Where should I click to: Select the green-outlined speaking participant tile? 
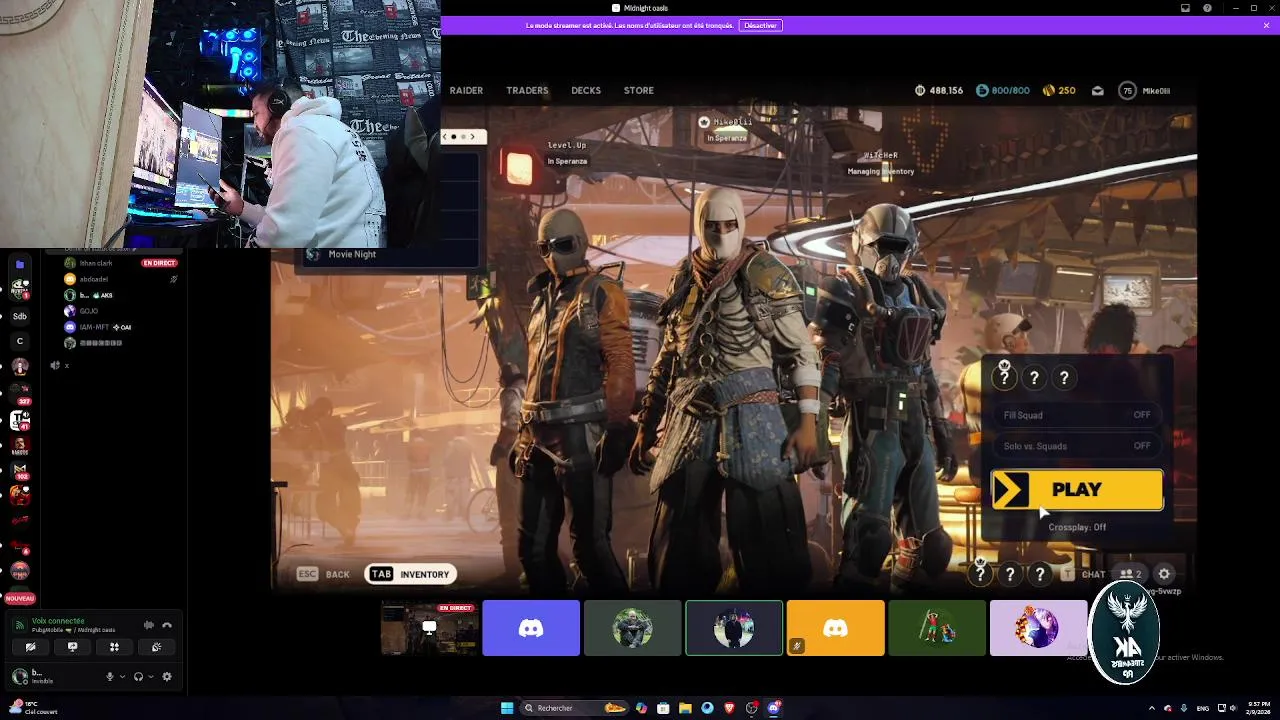(734, 628)
